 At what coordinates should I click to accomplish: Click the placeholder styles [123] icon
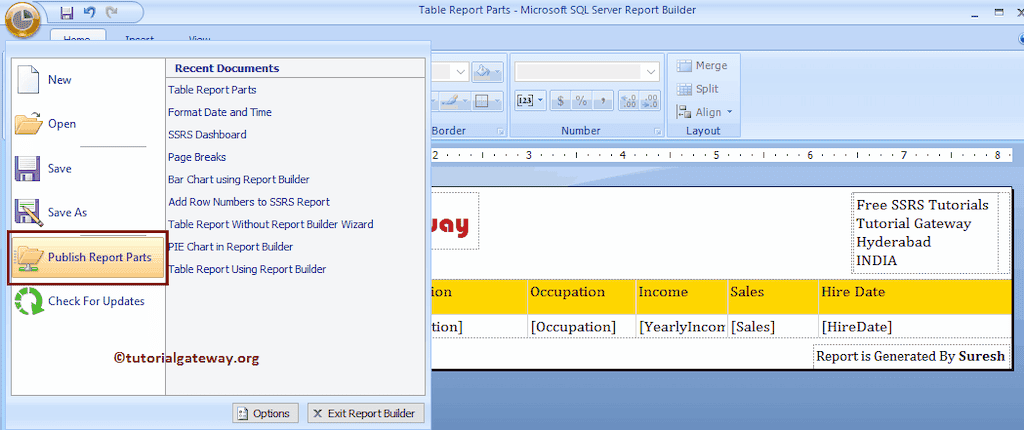(x=525, y=101)
